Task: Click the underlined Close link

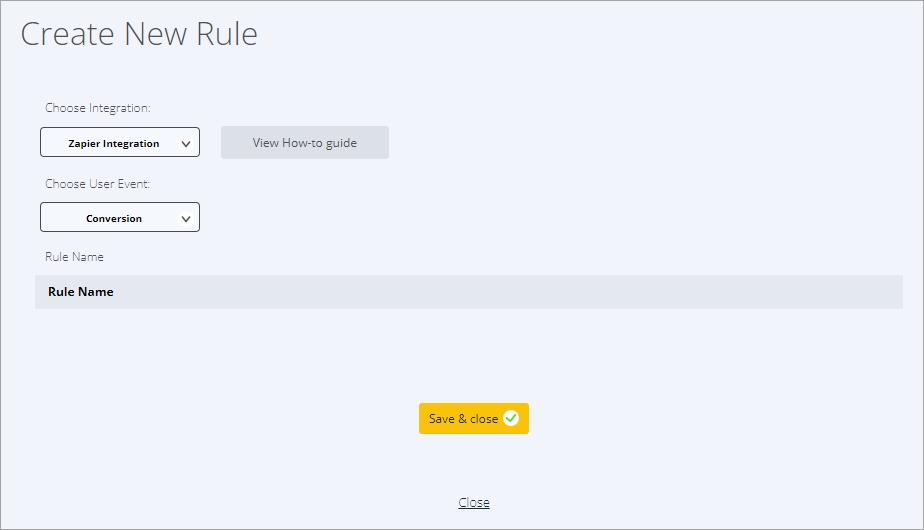Action: (x=474, y=502)
